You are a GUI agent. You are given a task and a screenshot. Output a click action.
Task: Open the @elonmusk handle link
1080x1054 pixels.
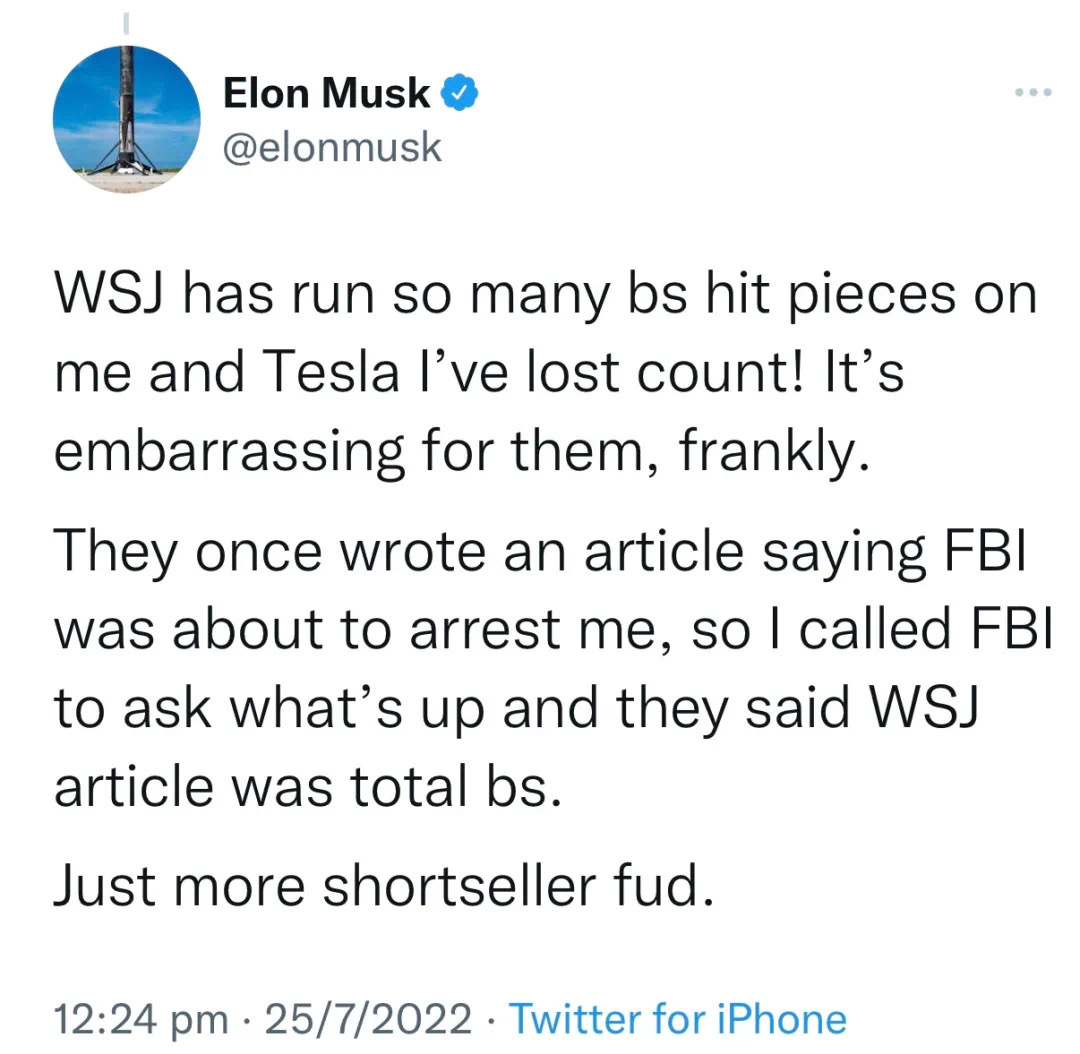pos(332,147)
